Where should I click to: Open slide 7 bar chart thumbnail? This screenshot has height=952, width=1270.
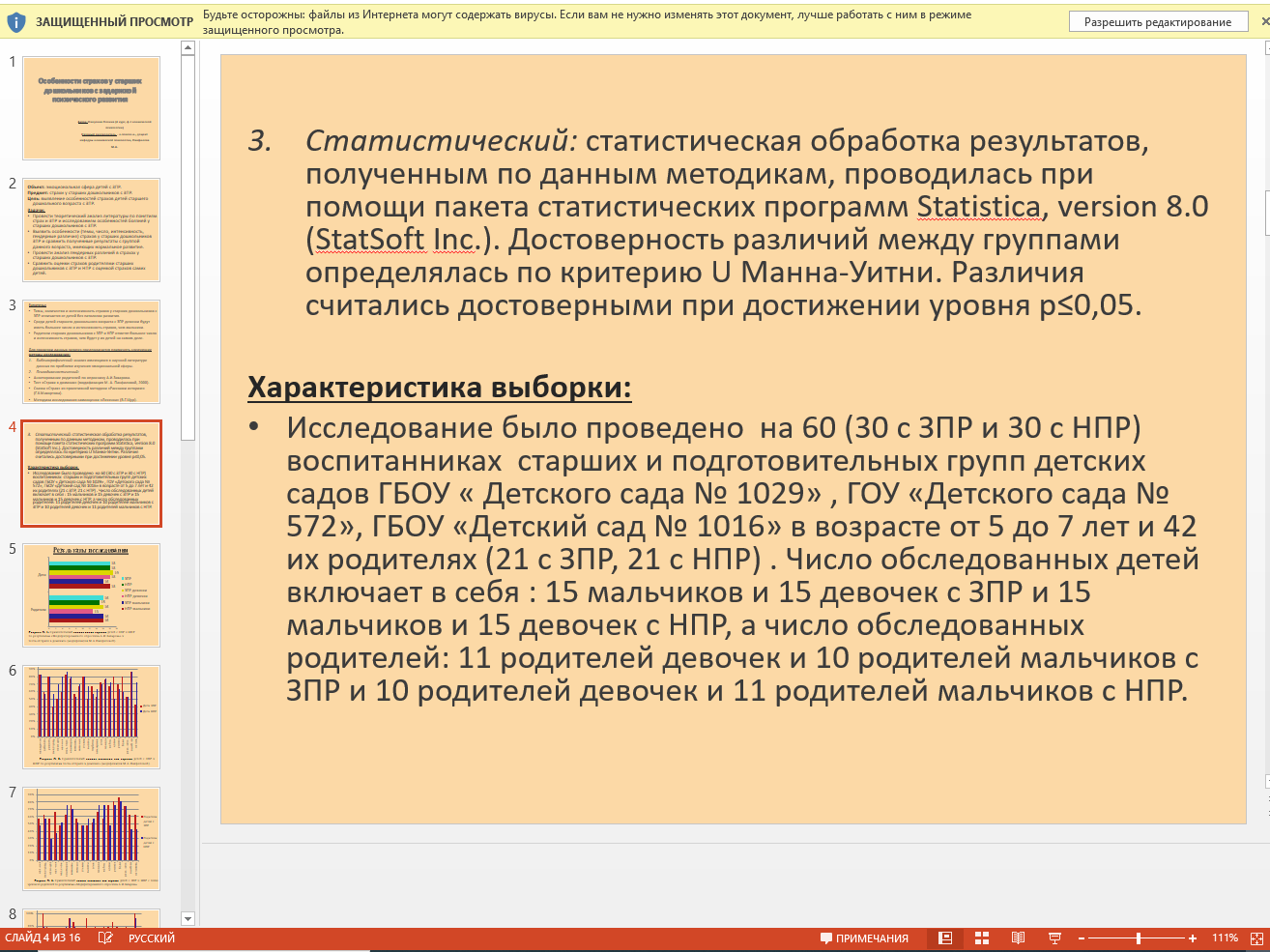tap(91, 839)
